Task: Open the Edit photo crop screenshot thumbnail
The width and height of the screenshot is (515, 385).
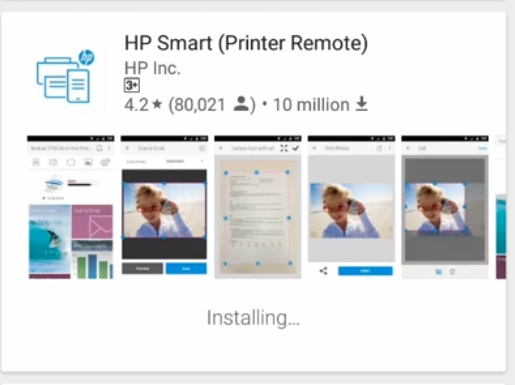Action: click(445, 207)
